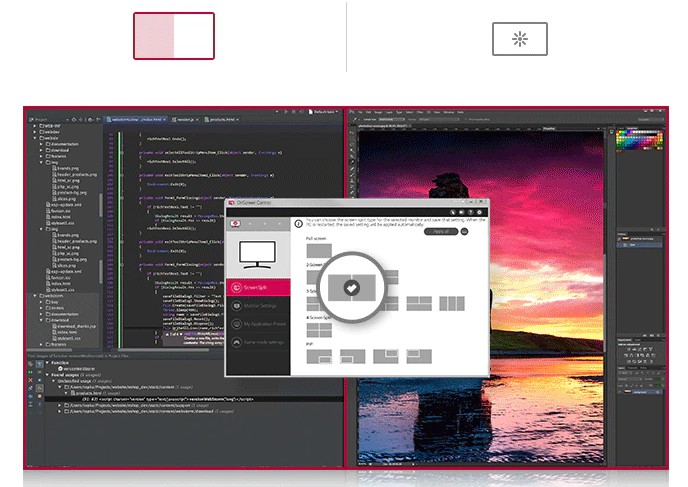The width and height of the screenshot is (688, 487).
Task: Open Monitor Settings in OnScreen Control
Action: [x=262, y=305]
